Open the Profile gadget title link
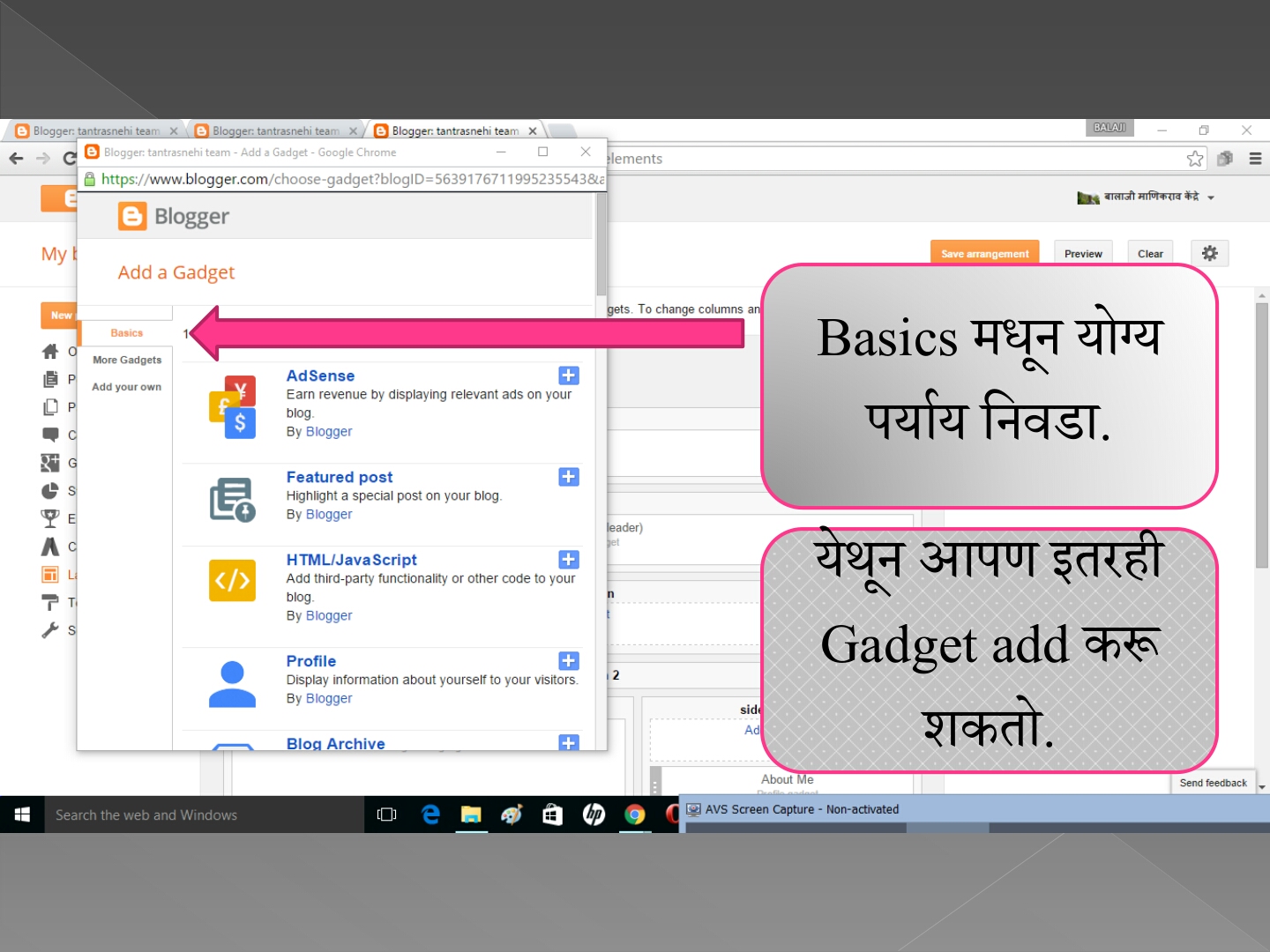Image resolution: width=1270 pixels, height=952 pixels. [311, 661]
